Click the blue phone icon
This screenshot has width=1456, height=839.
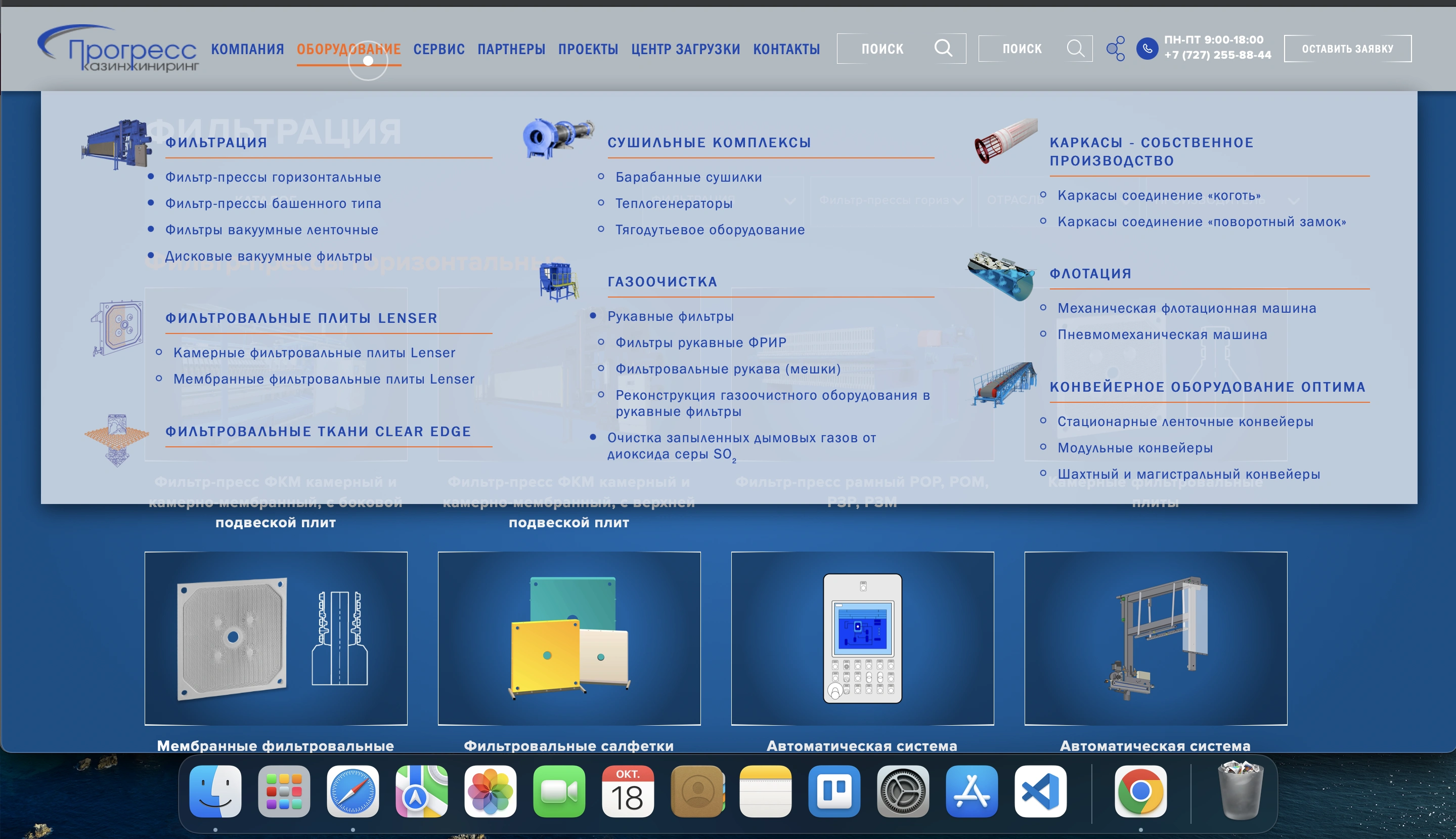pos(1147,49)
